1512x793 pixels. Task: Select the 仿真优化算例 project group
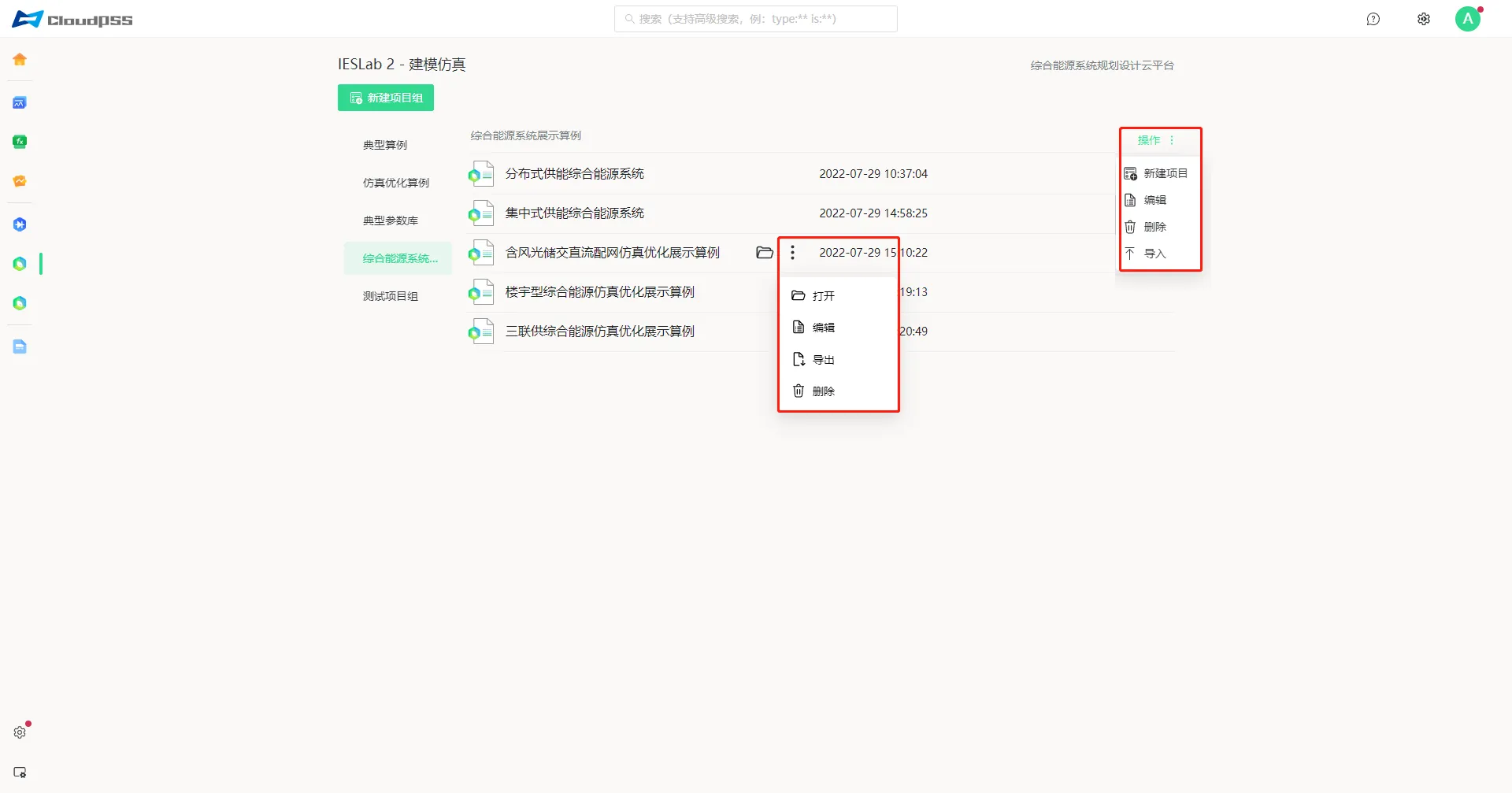[398, 183]
